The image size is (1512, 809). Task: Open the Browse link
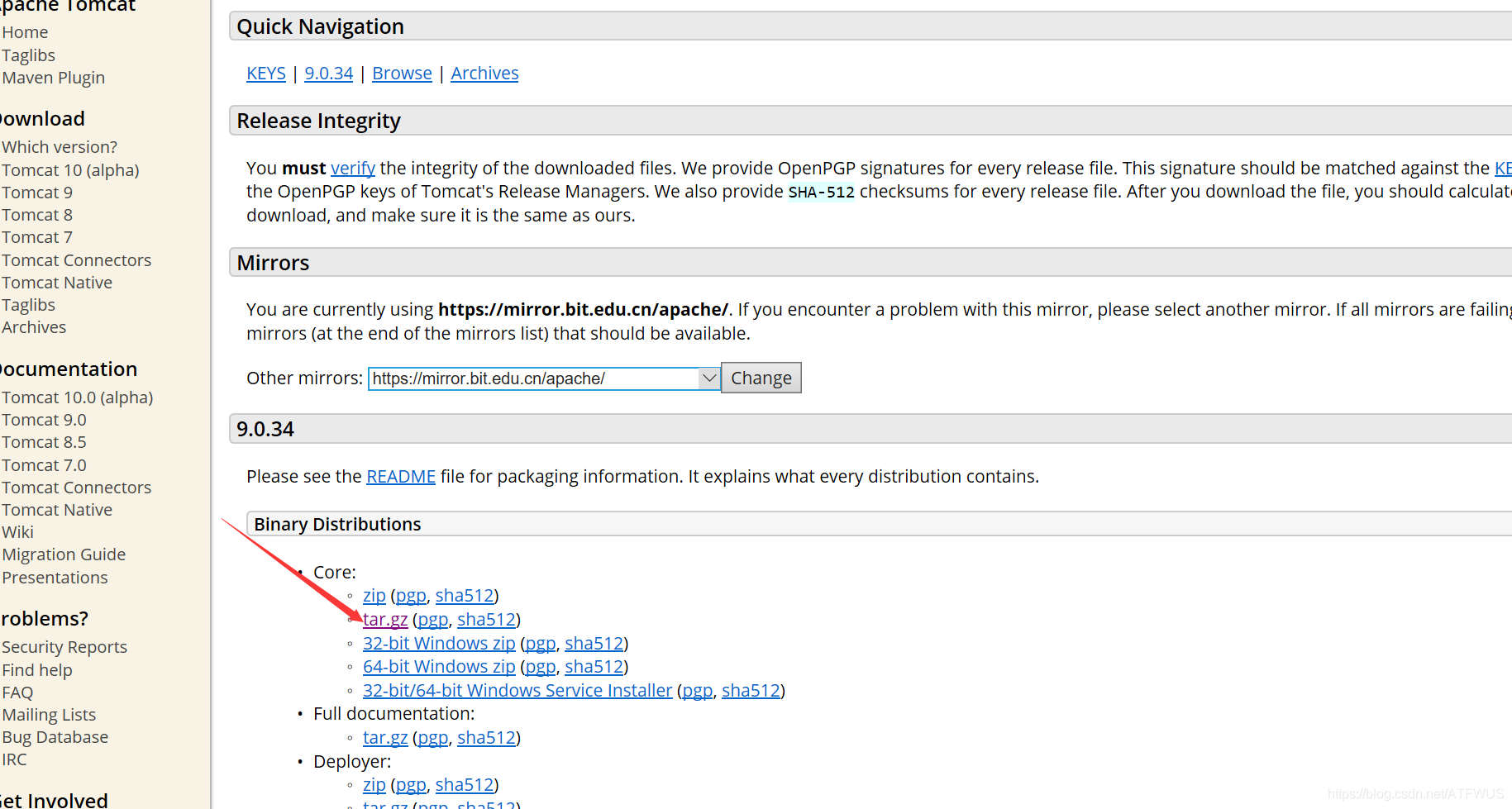coord(402,74)
